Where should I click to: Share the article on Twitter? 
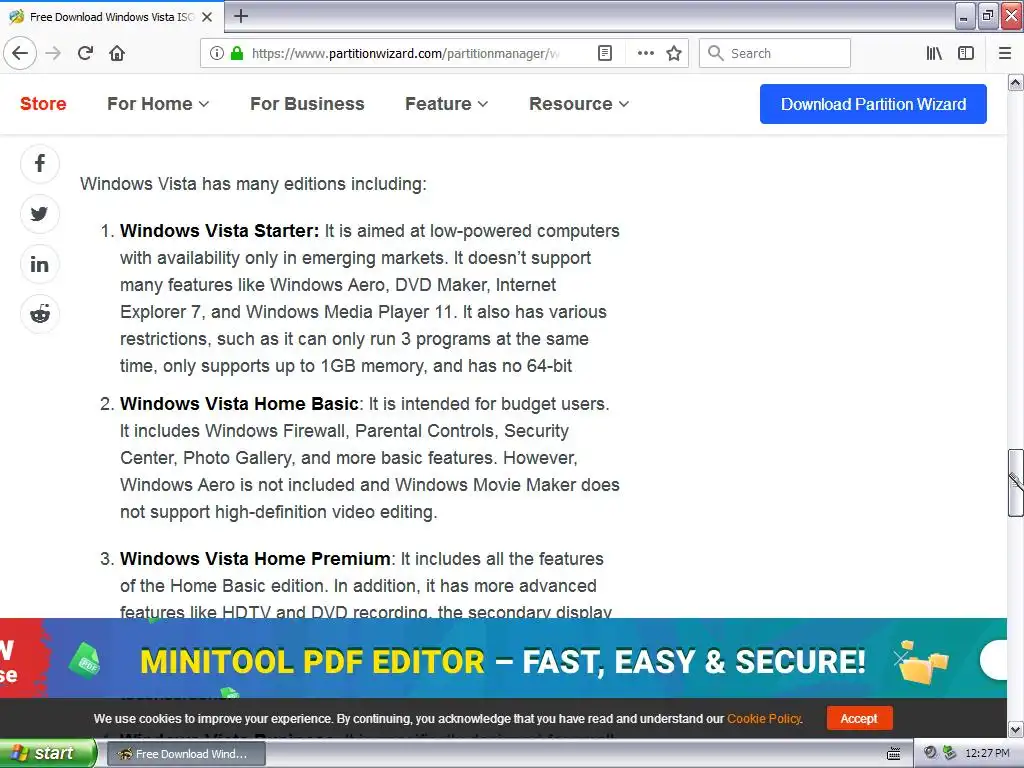point(40,214)
